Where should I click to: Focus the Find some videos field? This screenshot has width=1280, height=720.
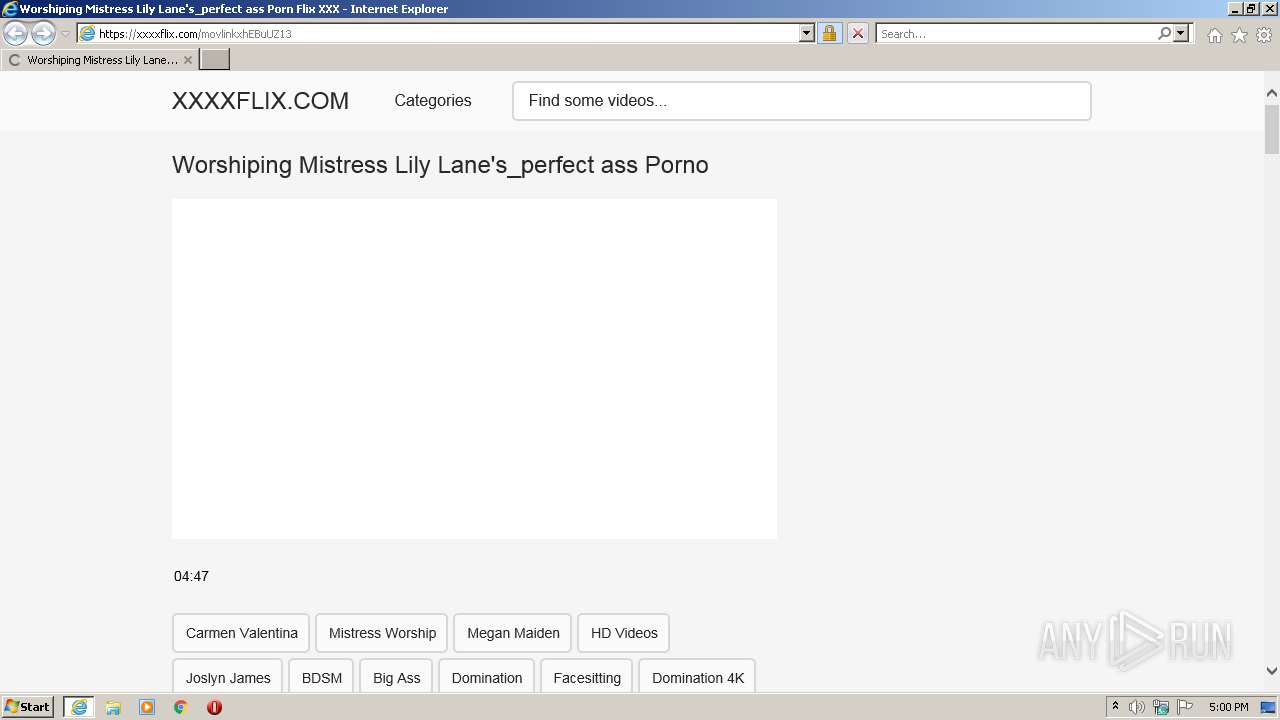[x=801, y=101]
